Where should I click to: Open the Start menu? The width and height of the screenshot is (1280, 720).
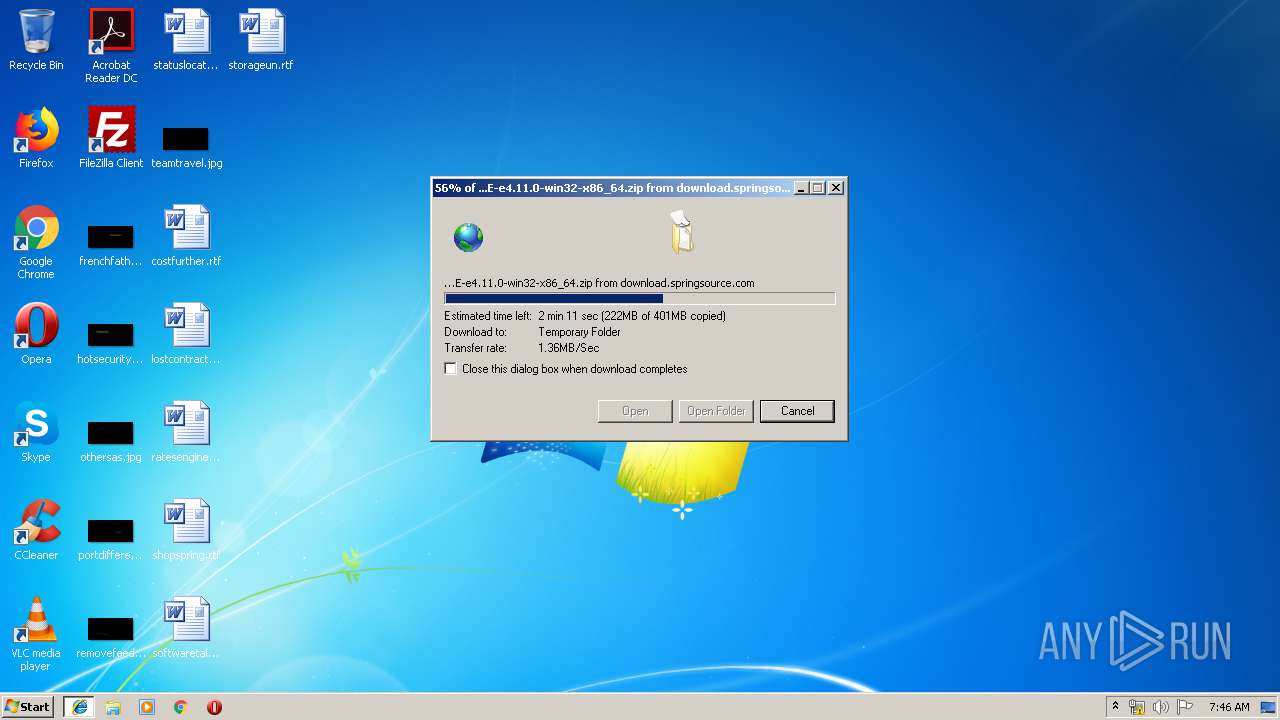(x=28, y=707)
